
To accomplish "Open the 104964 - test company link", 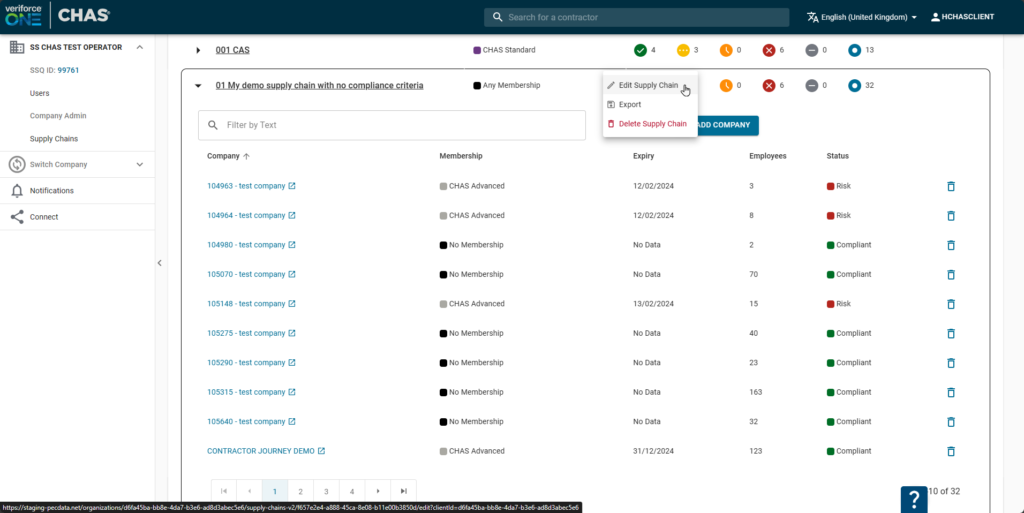I will pyautogui.click(x=246, y=215).
